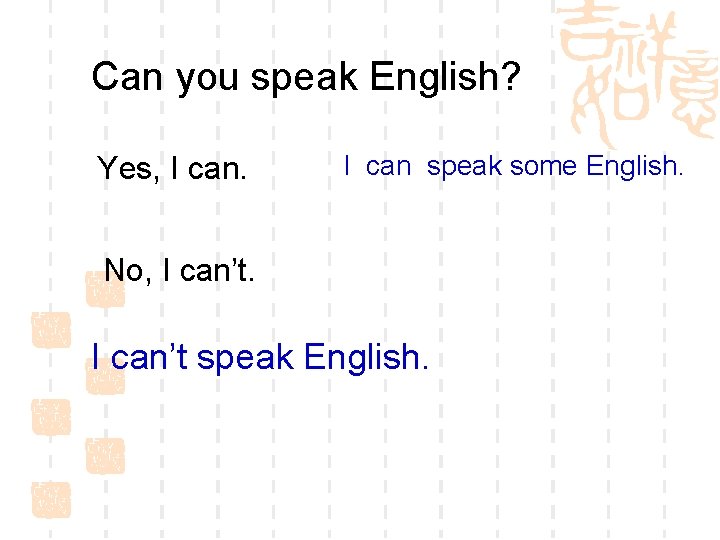Click the word "speak" in the title question

[304, 78]
